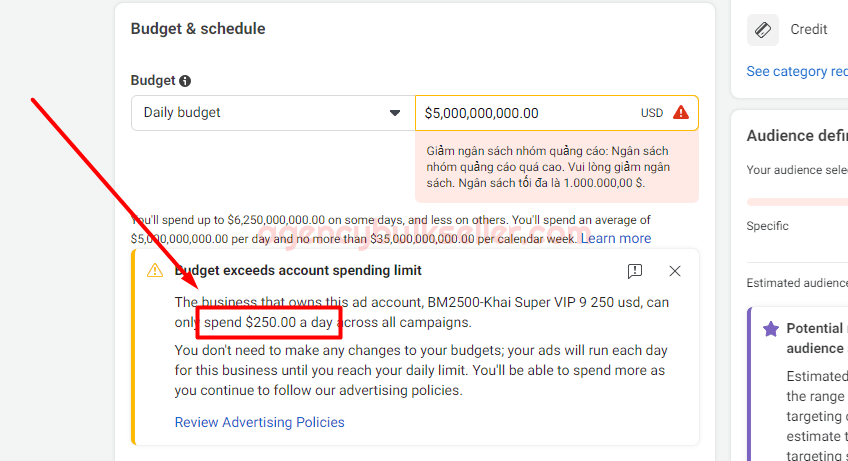Click the Budget info tooltip icon
This screenshot has height=461, width=848.
185,81
